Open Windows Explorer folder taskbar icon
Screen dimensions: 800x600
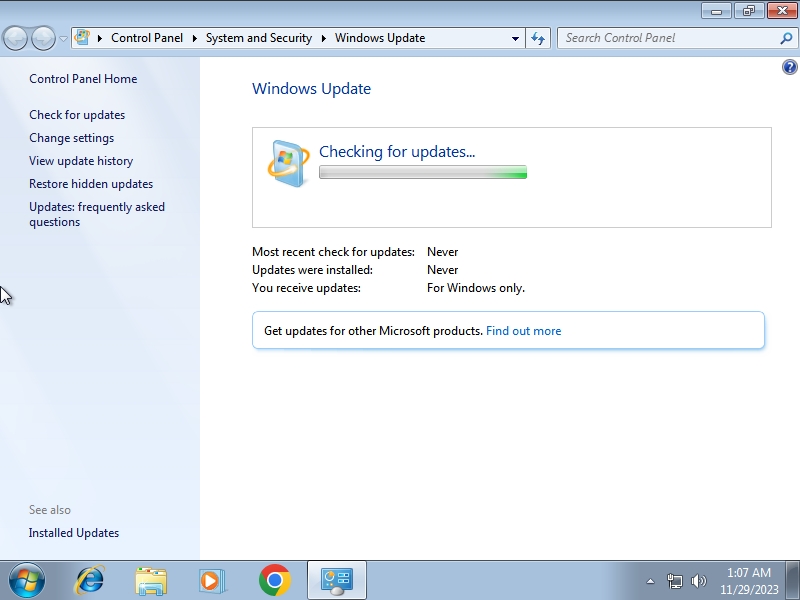point(151,581)
